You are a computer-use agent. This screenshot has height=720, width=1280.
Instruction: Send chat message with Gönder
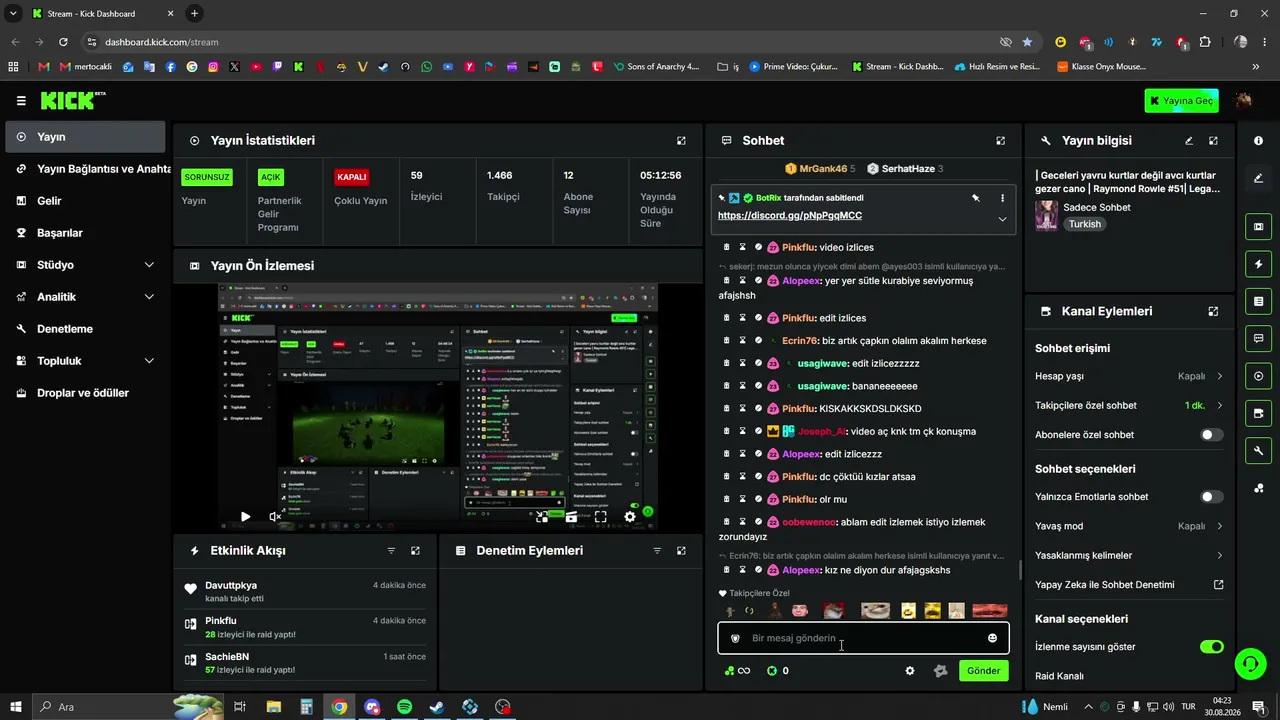983,671
